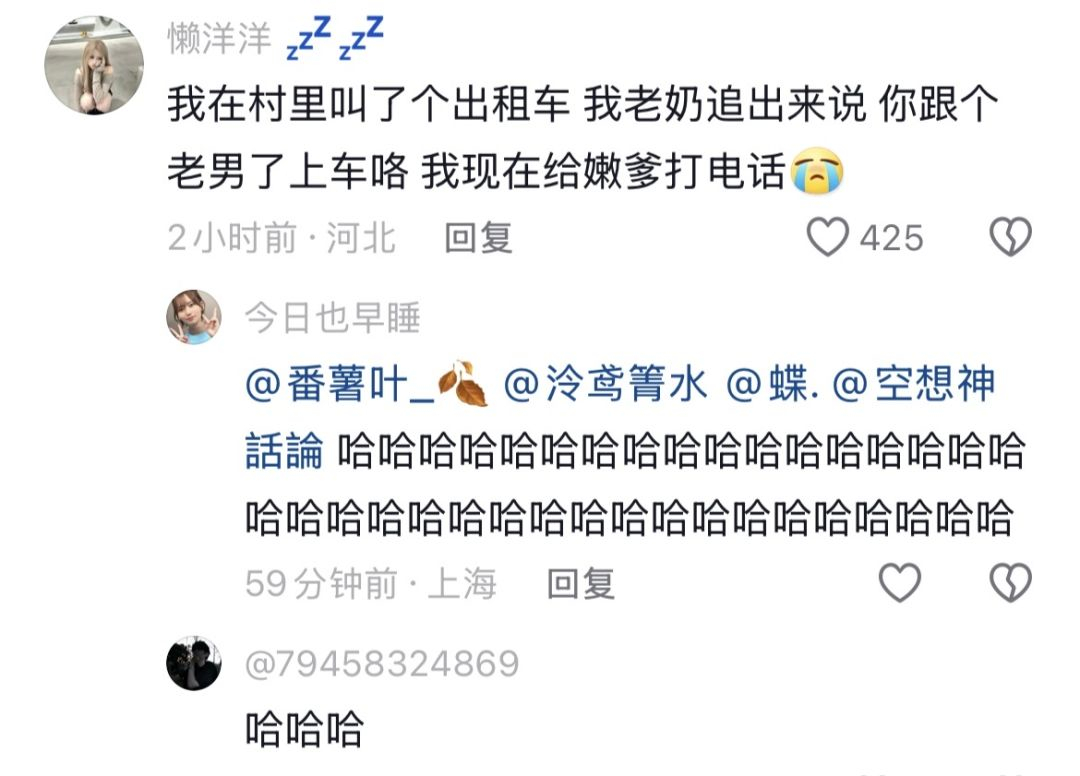1080x776 pixels.
Task: Dislike the 懒洋洋 comment with broken heart
Action: [x=1010, y=237]
